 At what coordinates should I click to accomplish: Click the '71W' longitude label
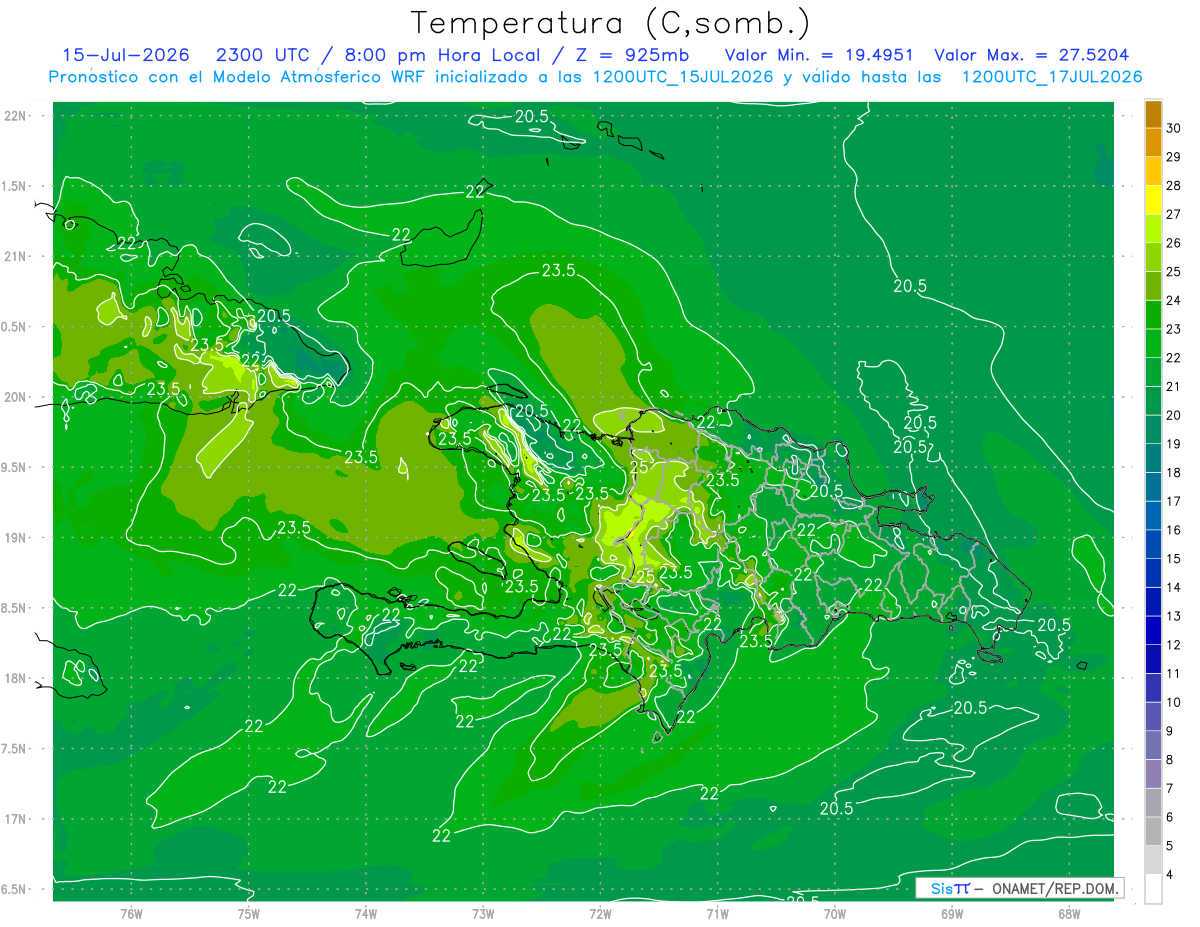[717, 913]
